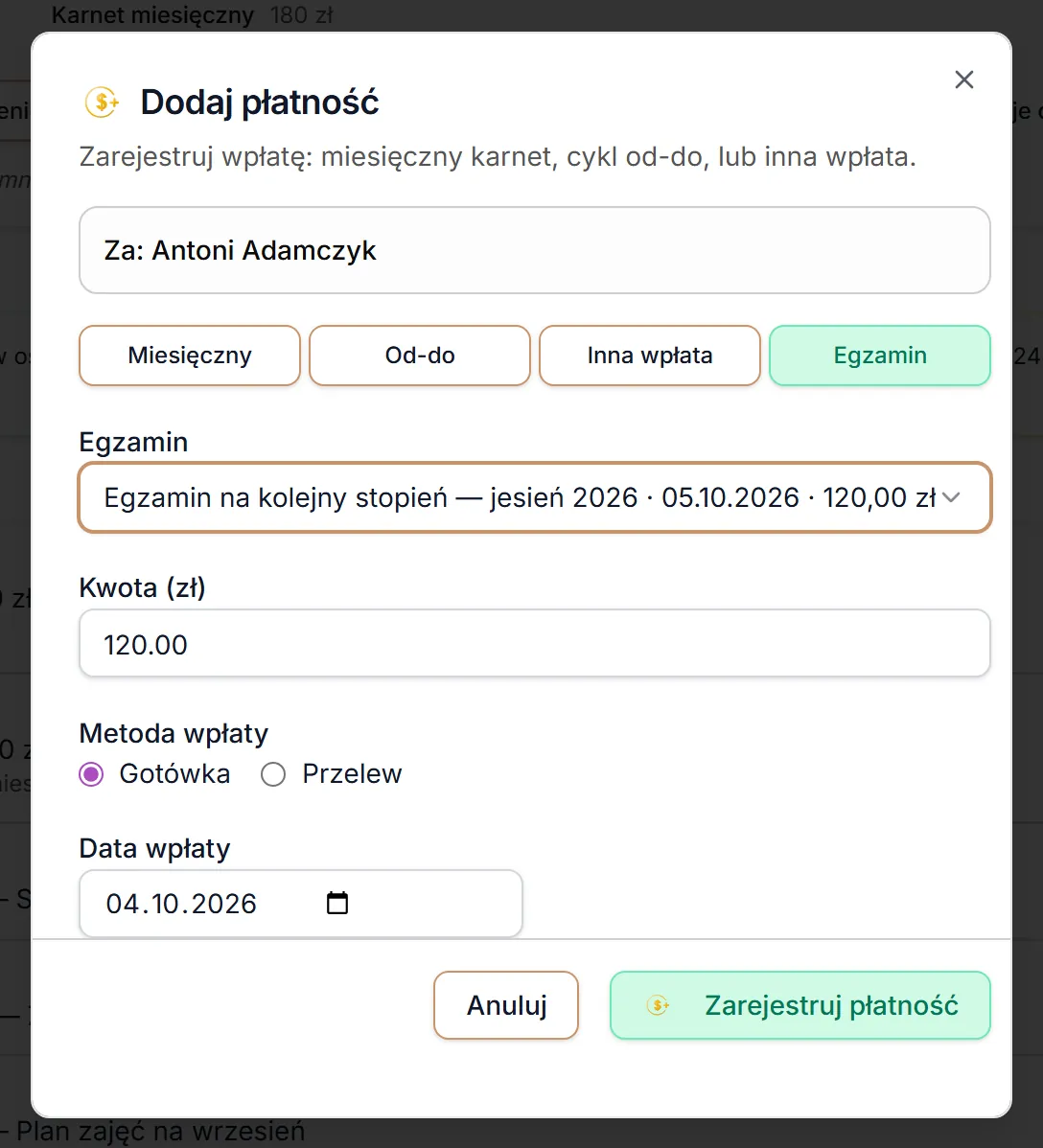
Task: Click the 'Dodaj płatność' dialog title
Action: tap(260, 102)
